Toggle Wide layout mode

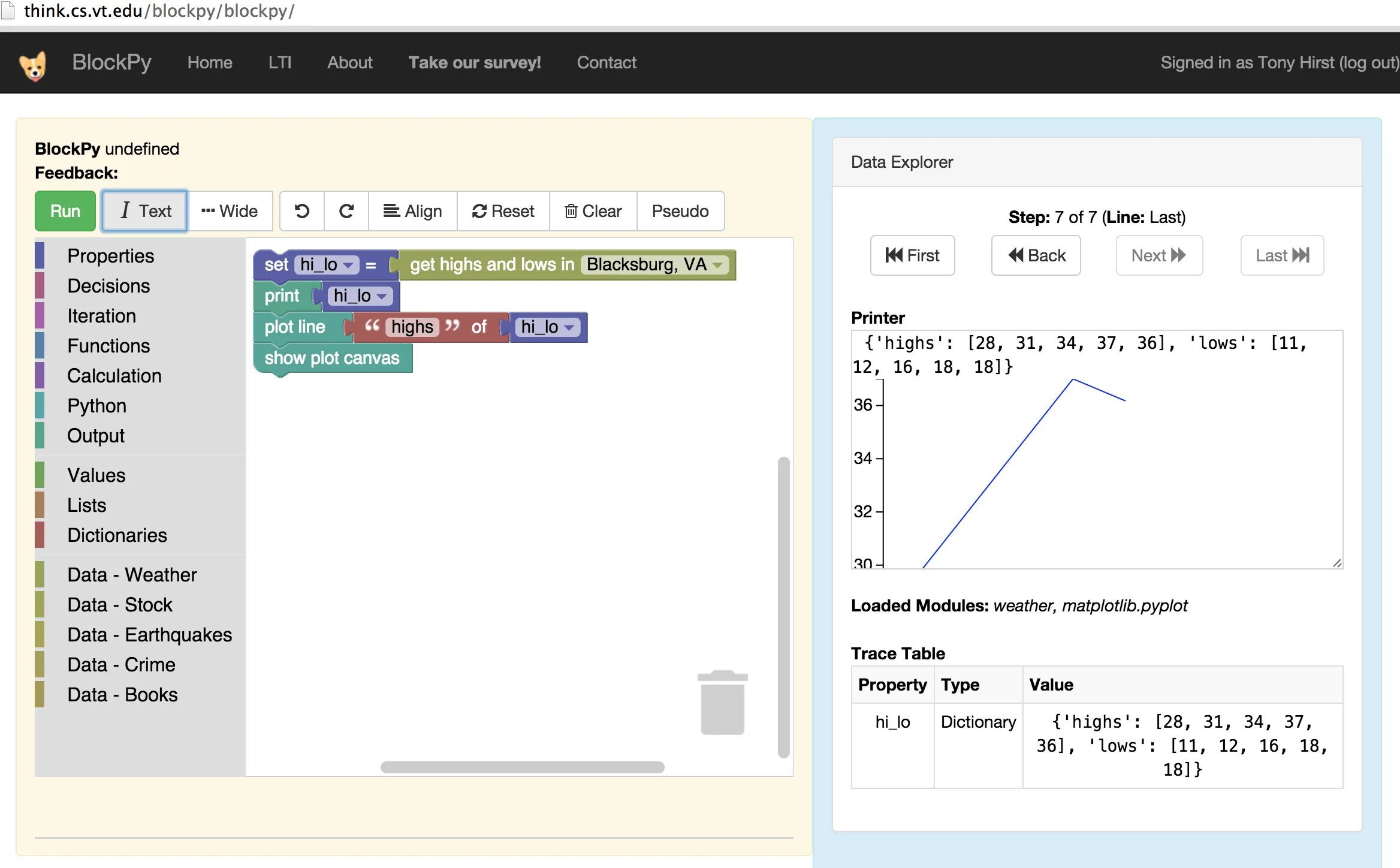[x=230, y=211]
